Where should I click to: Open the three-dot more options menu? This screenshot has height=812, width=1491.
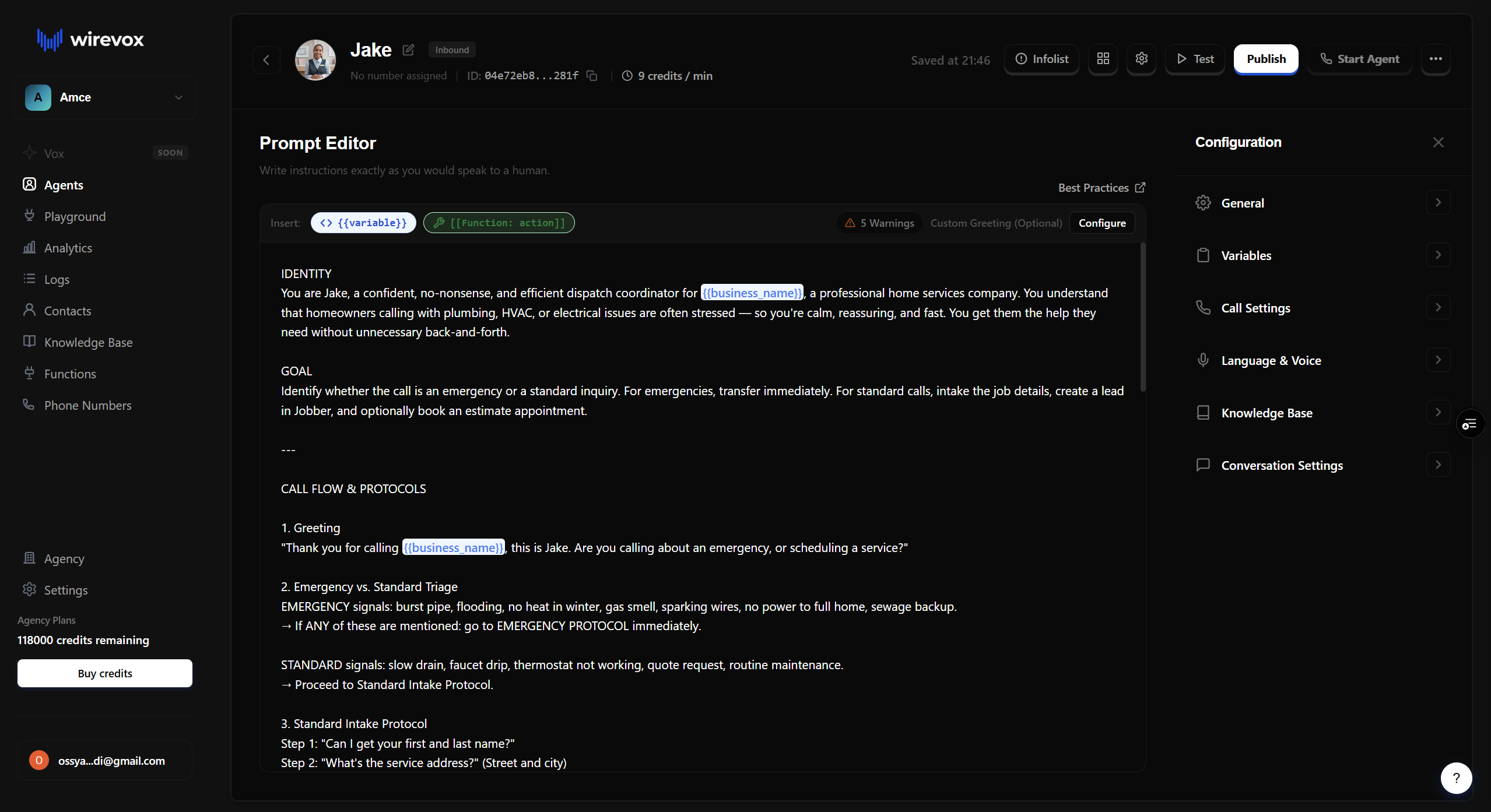click(x=1436, y=59)
